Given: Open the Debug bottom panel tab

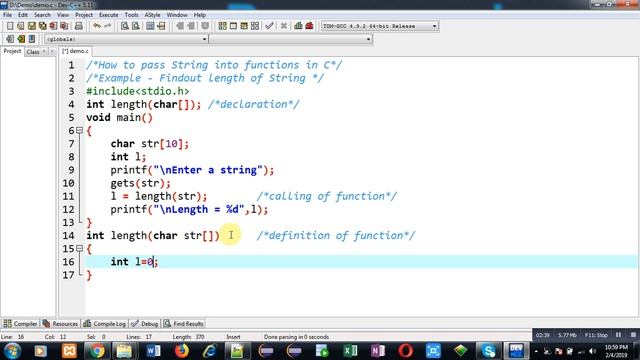Looking at the screenshot, I should coord(144,324).
